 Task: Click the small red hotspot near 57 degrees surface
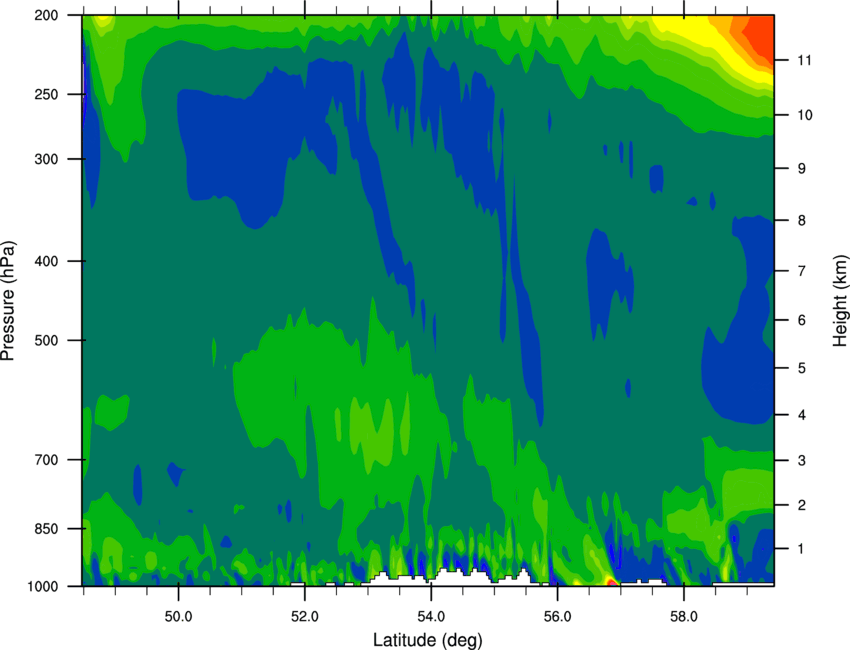[611, 583]
